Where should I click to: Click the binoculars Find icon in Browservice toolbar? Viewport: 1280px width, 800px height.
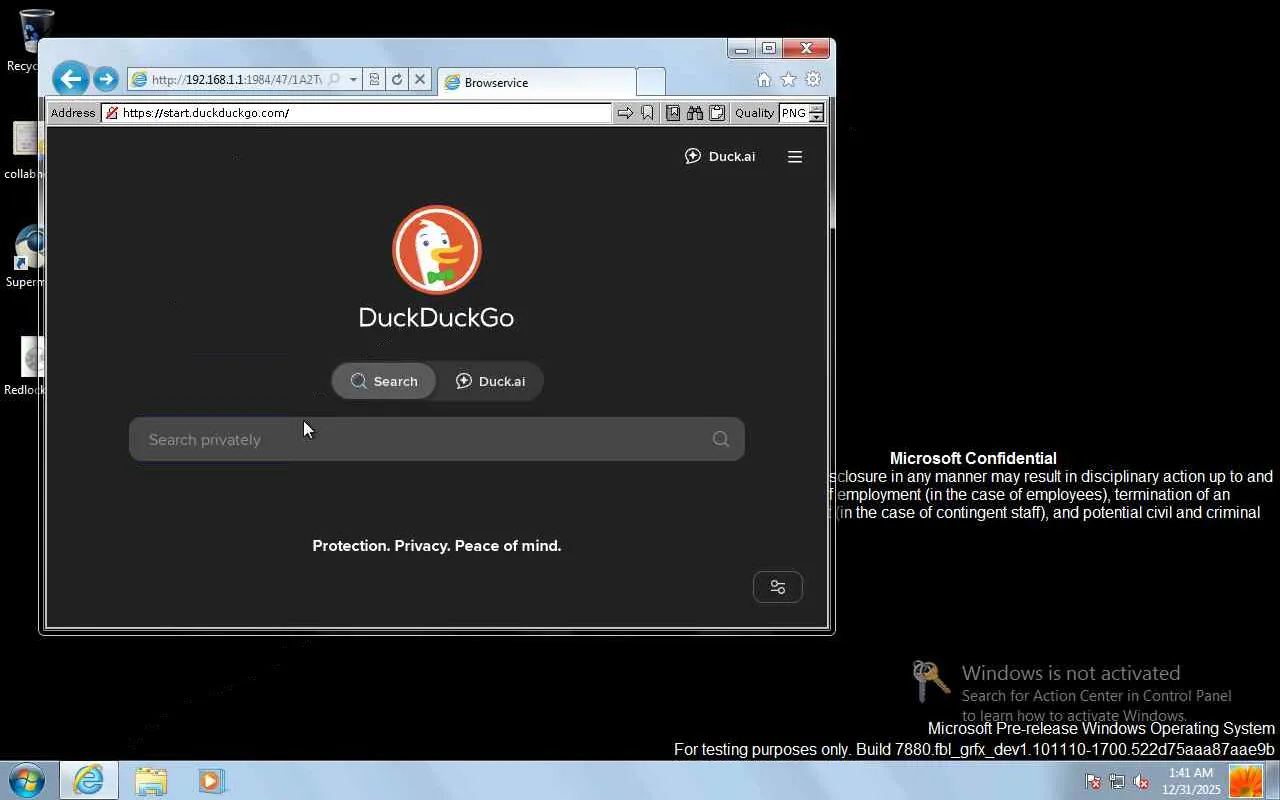click(695, 113)
